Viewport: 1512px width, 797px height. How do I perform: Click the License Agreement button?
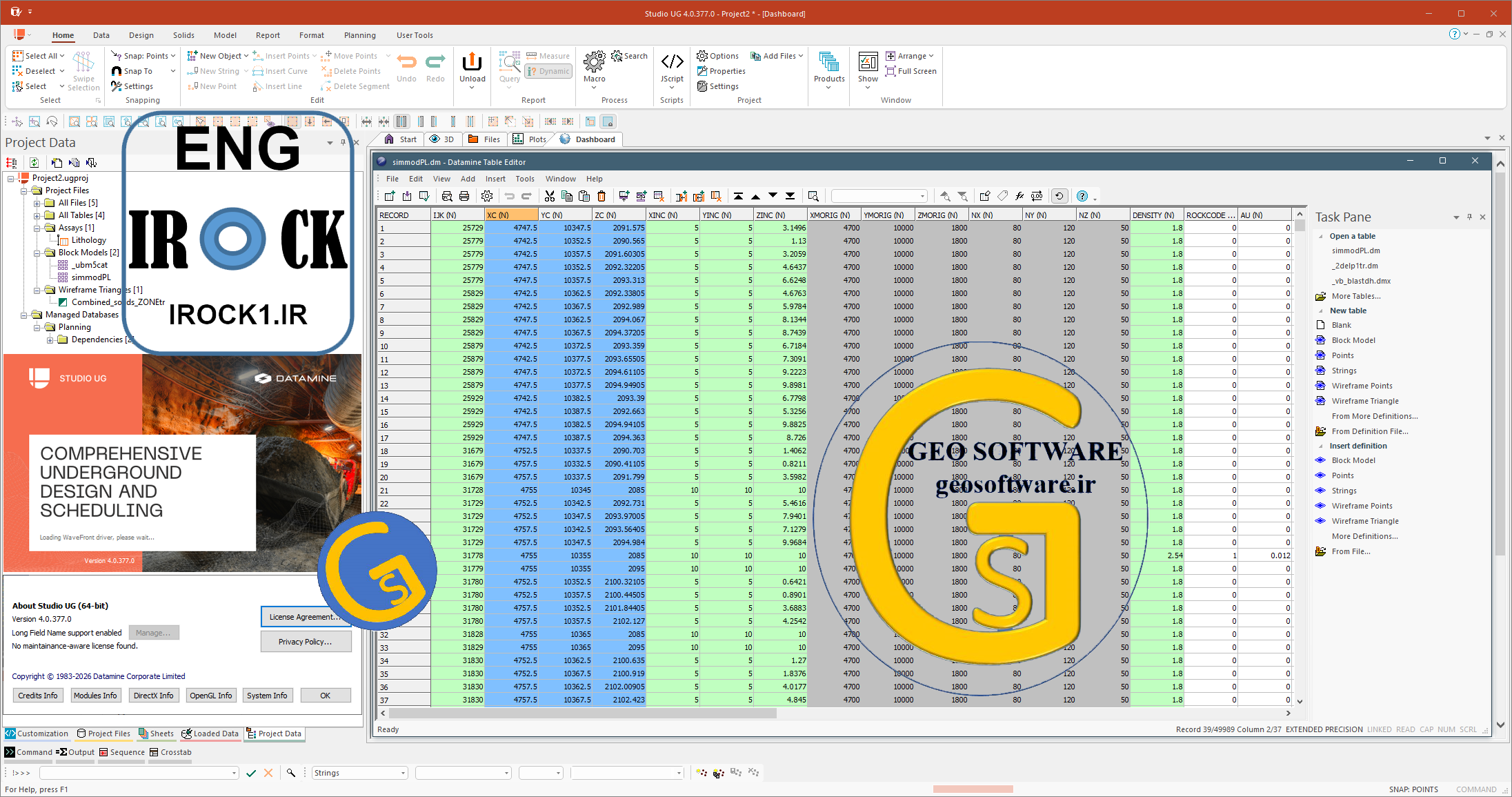tap(306, 617)
